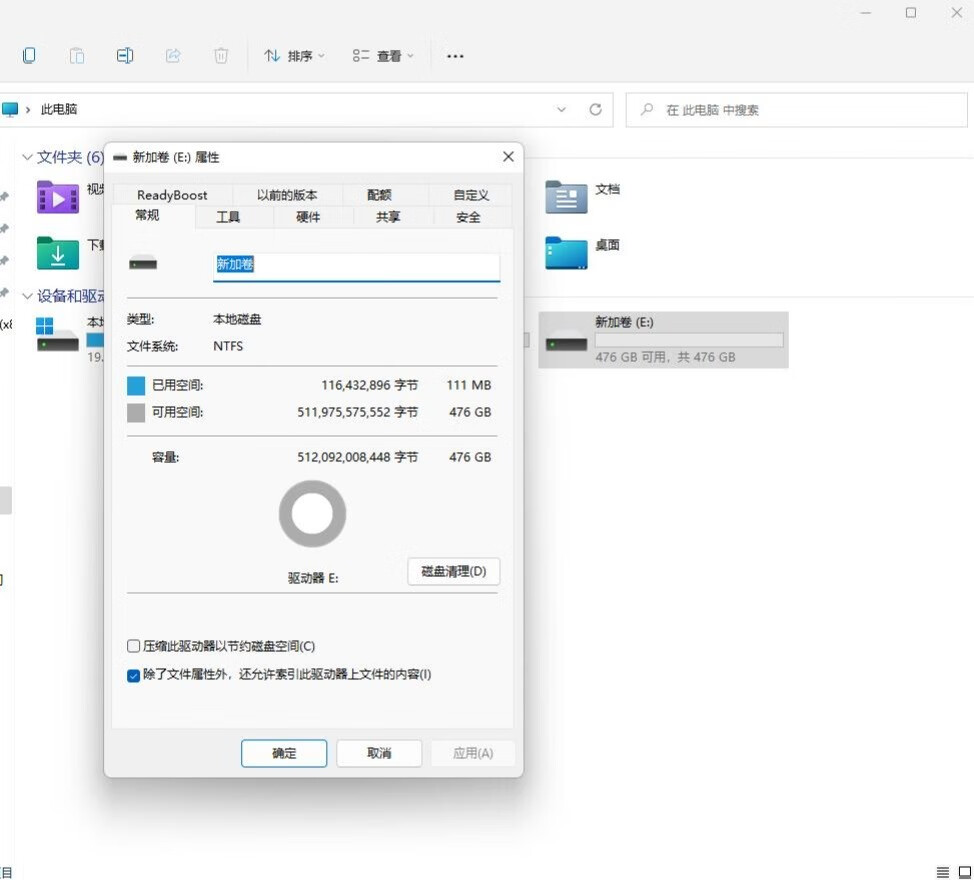Switch to large icons view in status bar
The width and height of the screenshot is (974, 880).
tap(965, 872)
